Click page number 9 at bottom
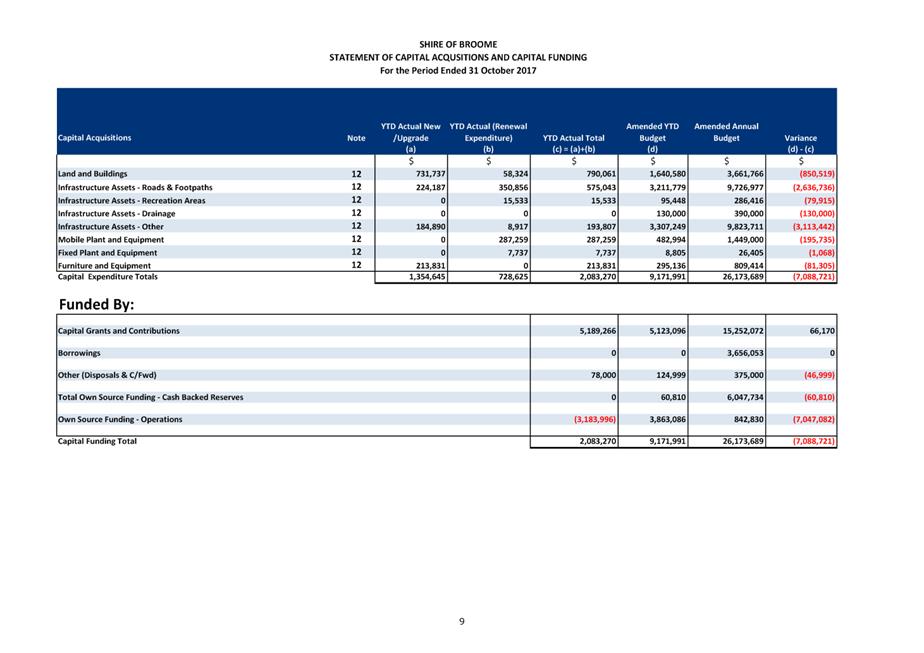 tap(461, 621)
